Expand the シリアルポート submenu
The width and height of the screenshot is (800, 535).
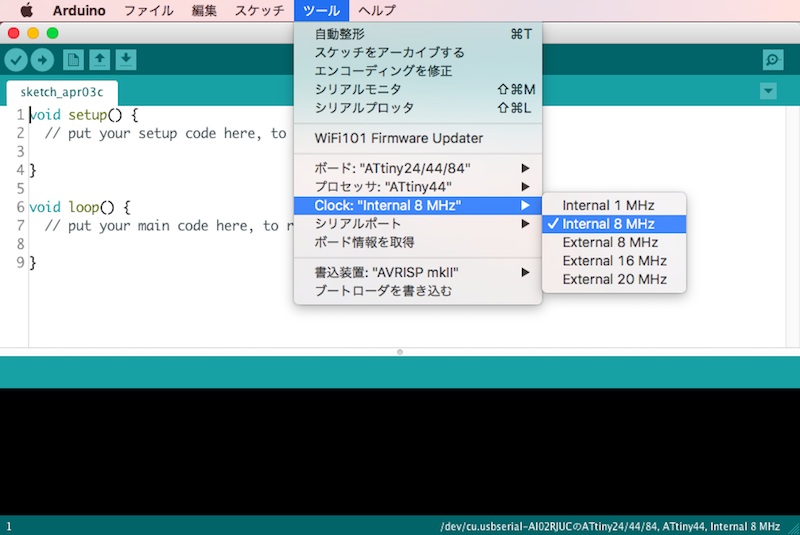point(418,223)
